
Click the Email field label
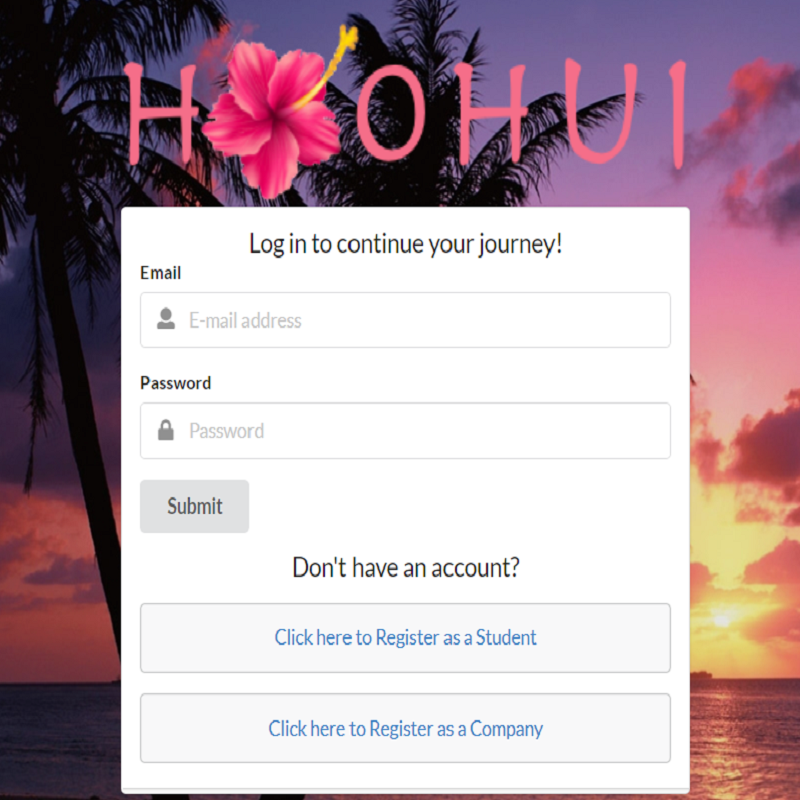click(160, 273)
